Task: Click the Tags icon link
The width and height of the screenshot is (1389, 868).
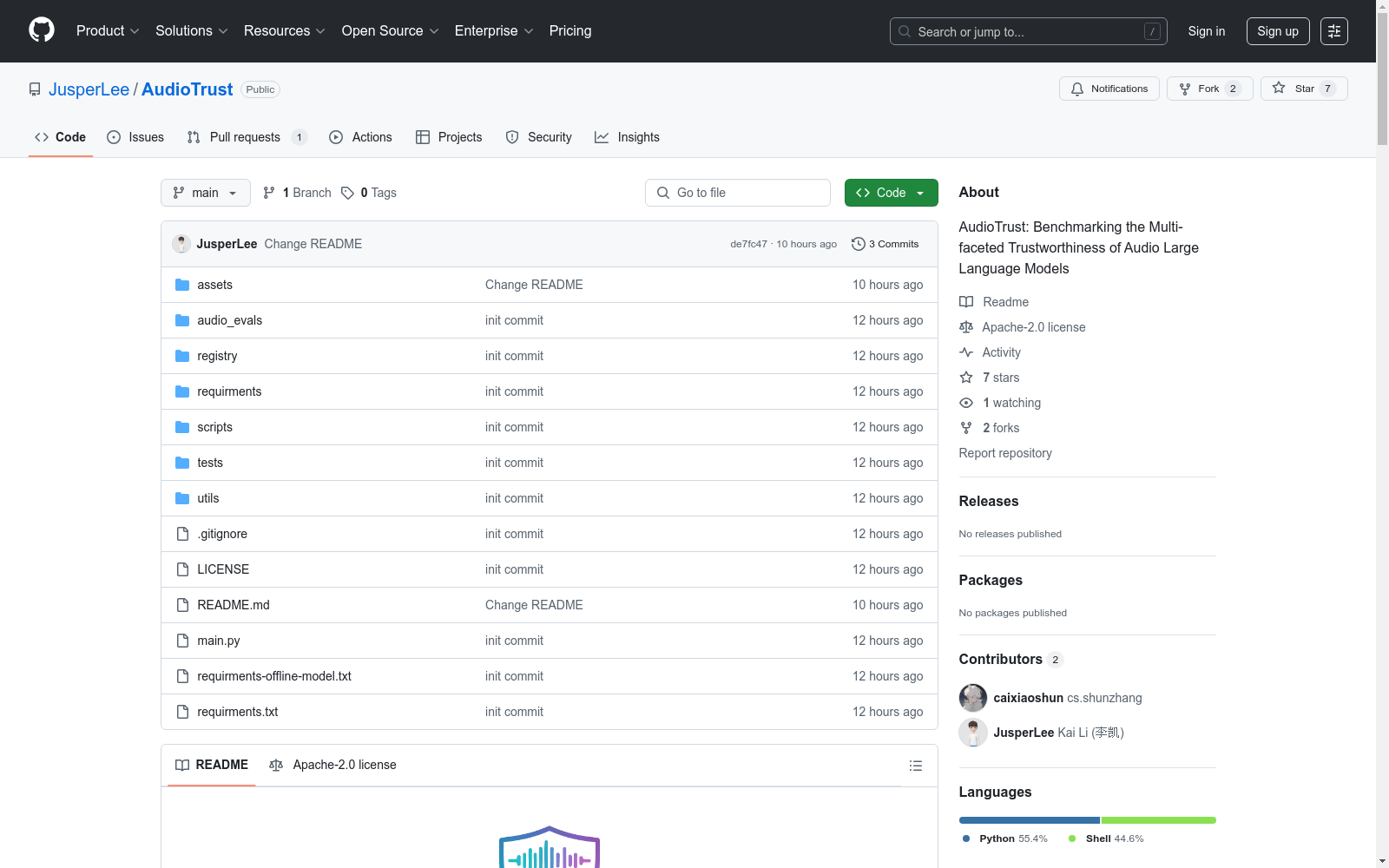Action: pos(369,193)
